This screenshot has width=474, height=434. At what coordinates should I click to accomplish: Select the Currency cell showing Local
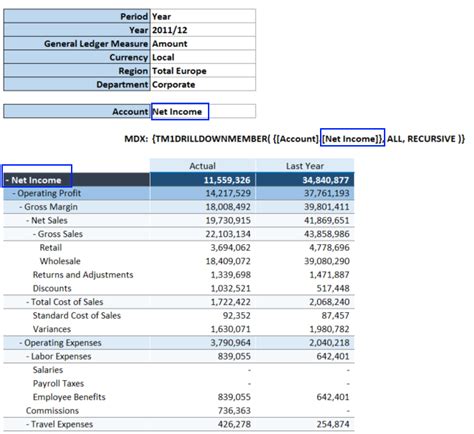(x=203, y=57)
